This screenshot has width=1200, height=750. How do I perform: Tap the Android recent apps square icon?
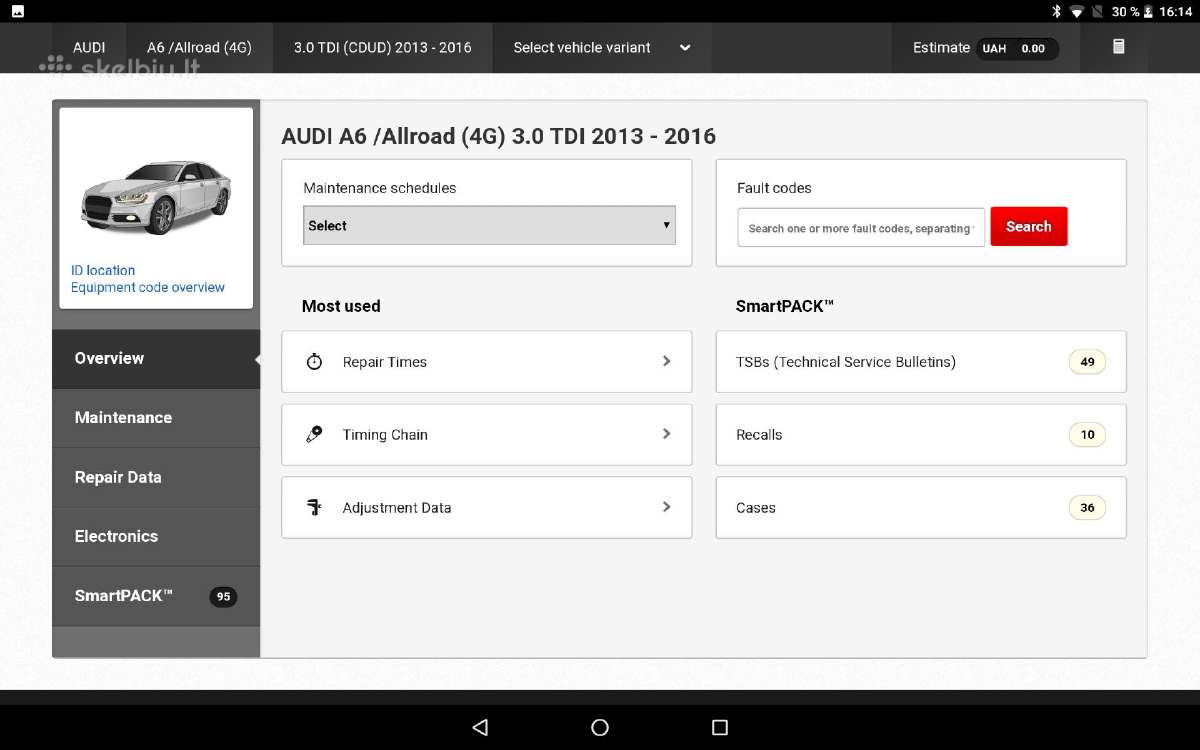720,727
